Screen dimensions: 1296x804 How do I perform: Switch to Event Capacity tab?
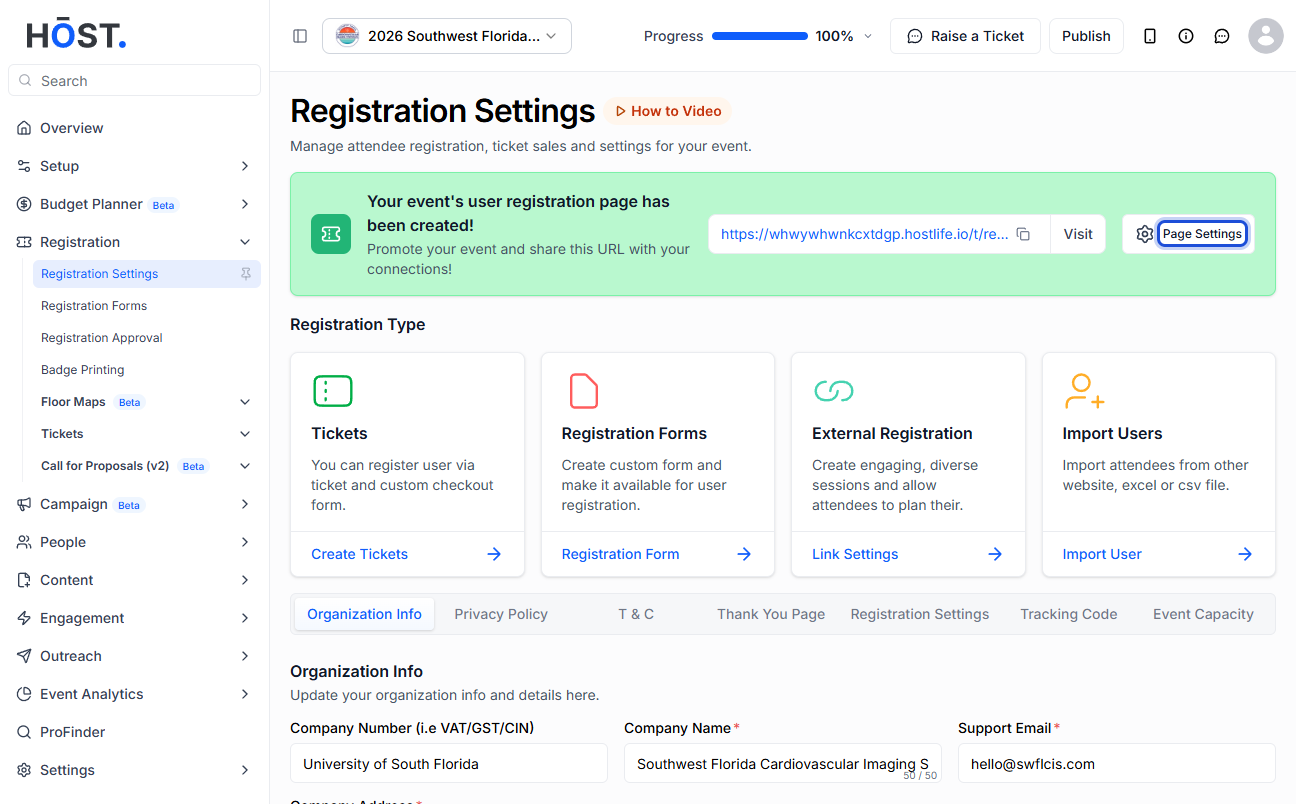1203,614
